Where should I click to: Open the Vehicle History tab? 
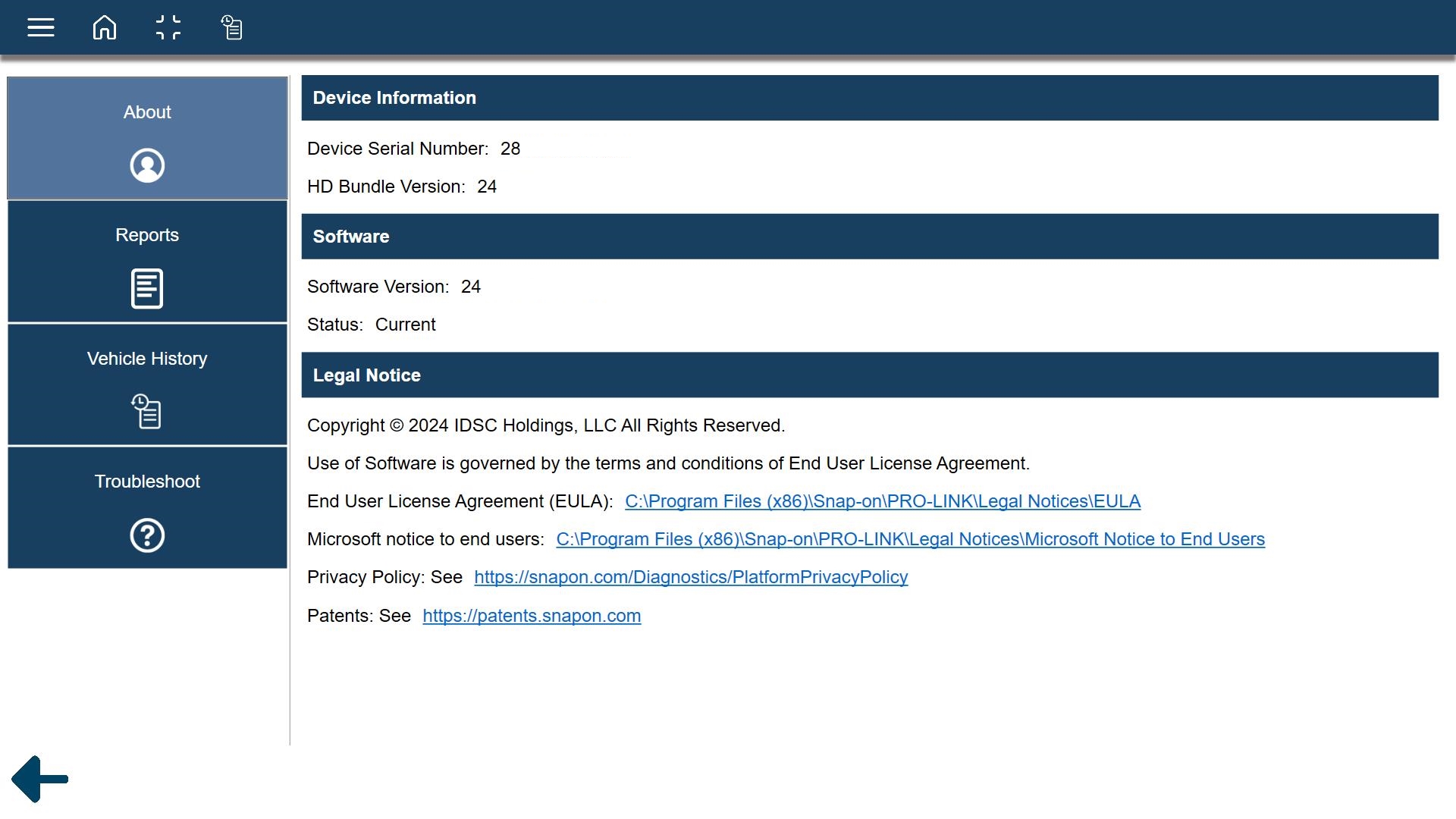[x=147, y=359]
